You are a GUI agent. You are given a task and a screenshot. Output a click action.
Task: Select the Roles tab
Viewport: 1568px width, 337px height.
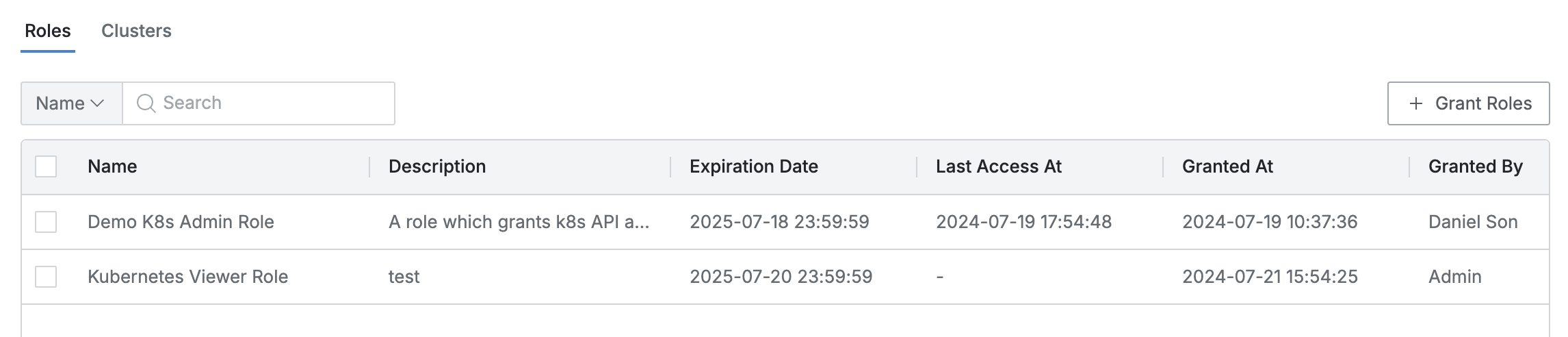pyautogui.click(x=48, y=31)
